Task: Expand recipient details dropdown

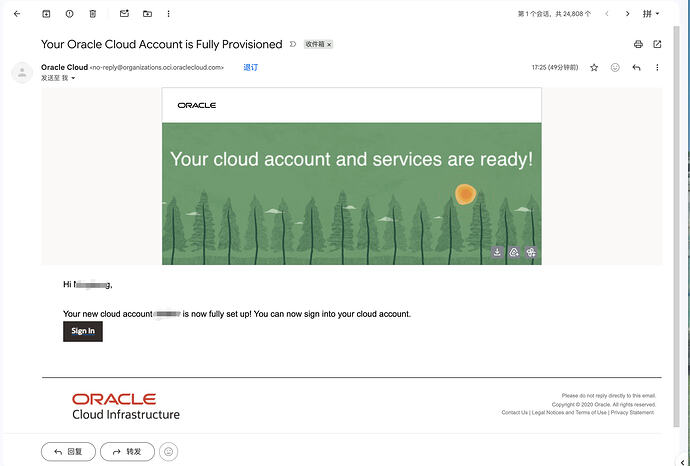Action: 73,78
